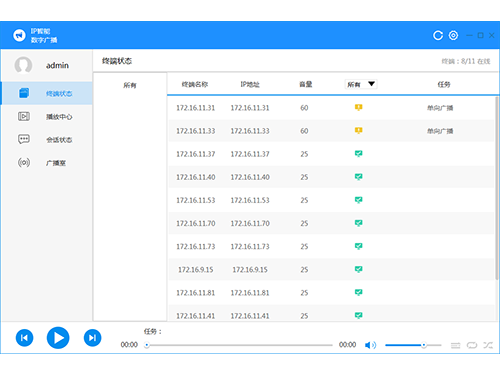Open the 广播室 sidebar page
Viewport: 500px width, 375px height.
[x=47, y=163]
